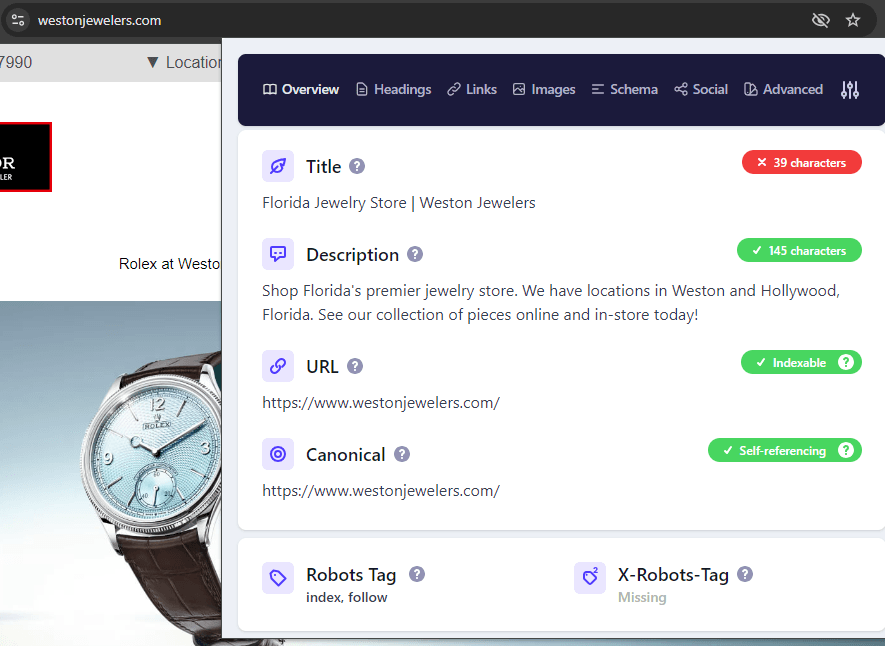The image size is (885, 646).
Task: Click the speech-bubble icon beside Description
Action: pos(278,254)
